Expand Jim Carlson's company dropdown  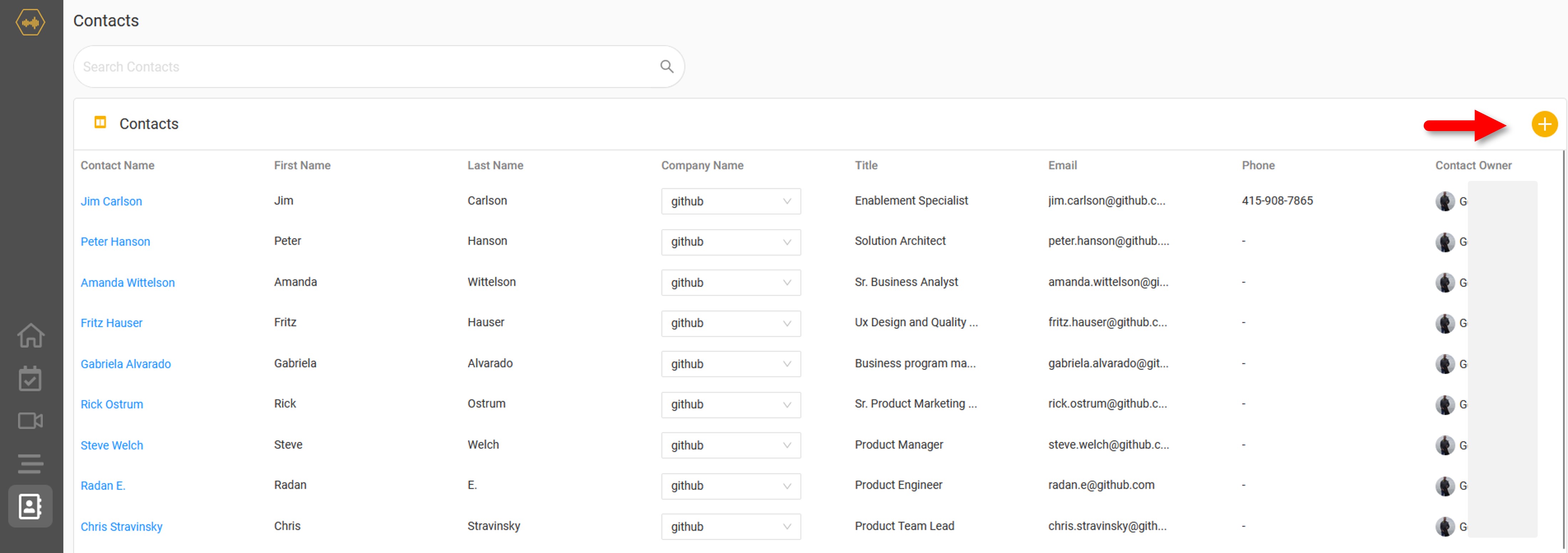click(x=731, y=202)
